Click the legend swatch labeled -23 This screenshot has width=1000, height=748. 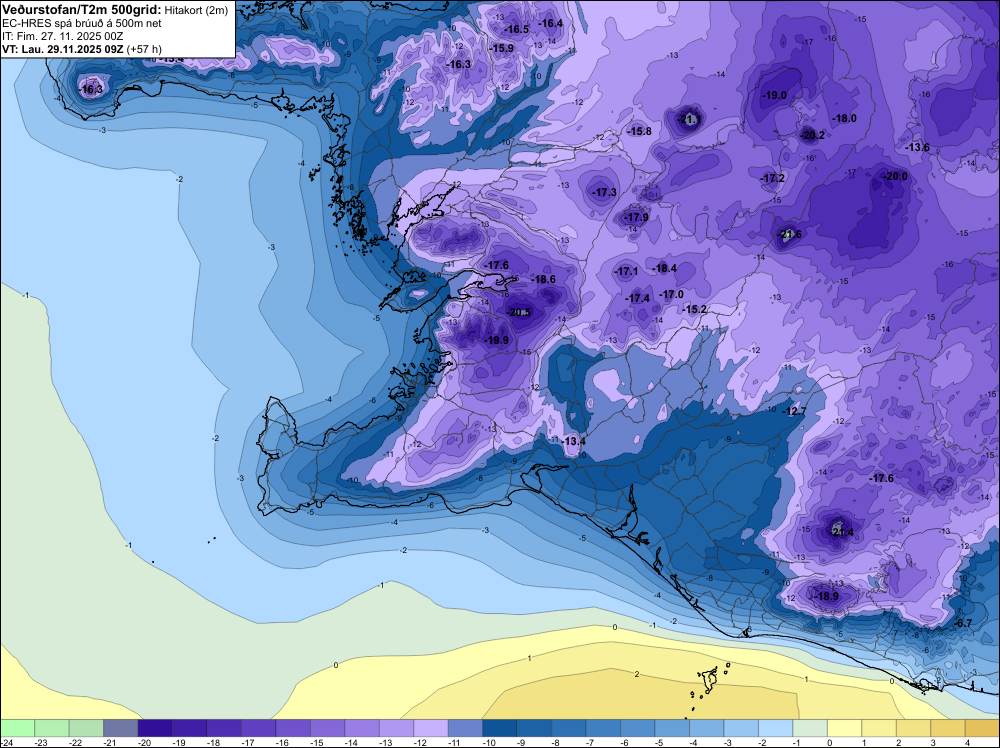tap(52, 728)
